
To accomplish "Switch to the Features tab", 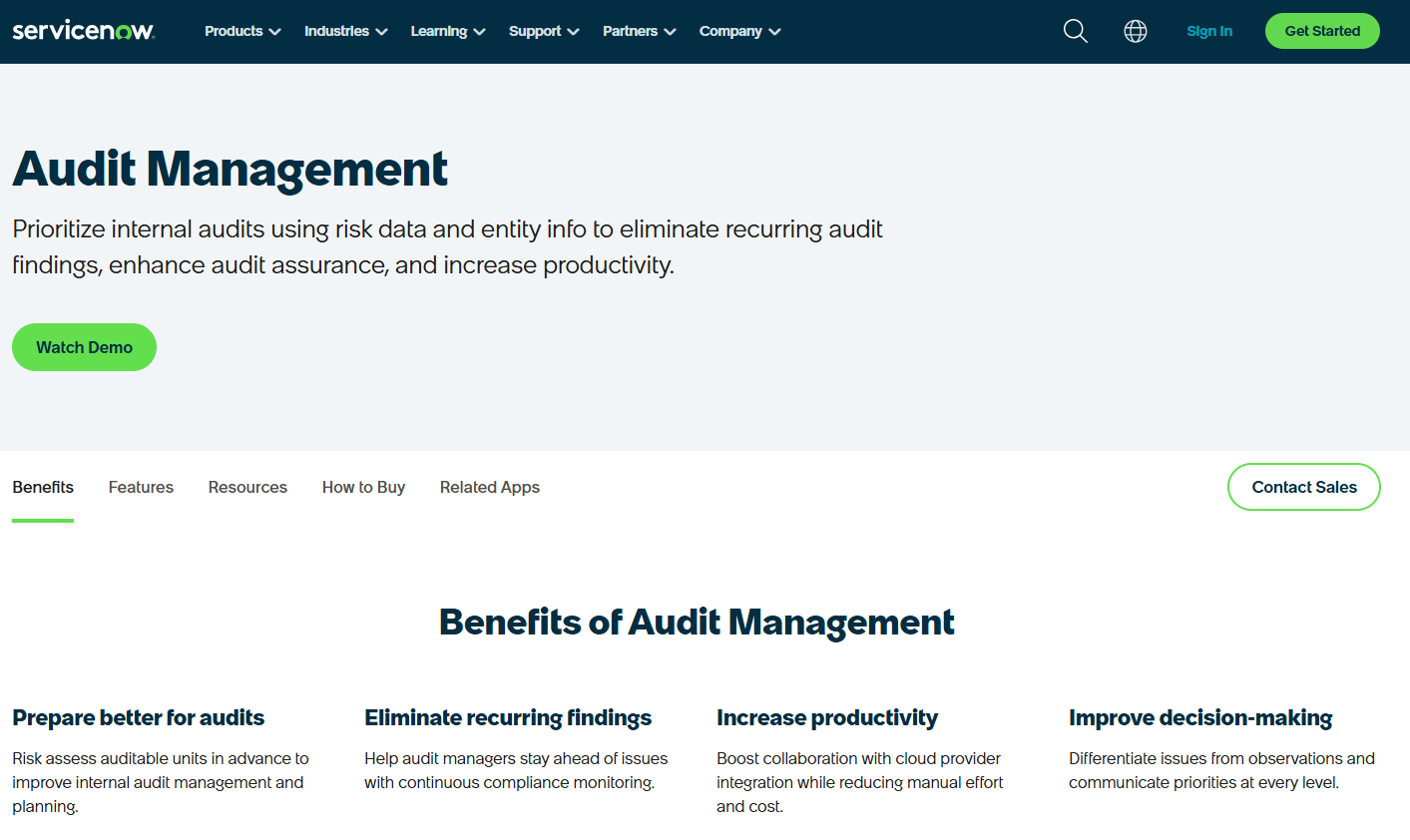I will pyautogui.click(x=141, y=487).
